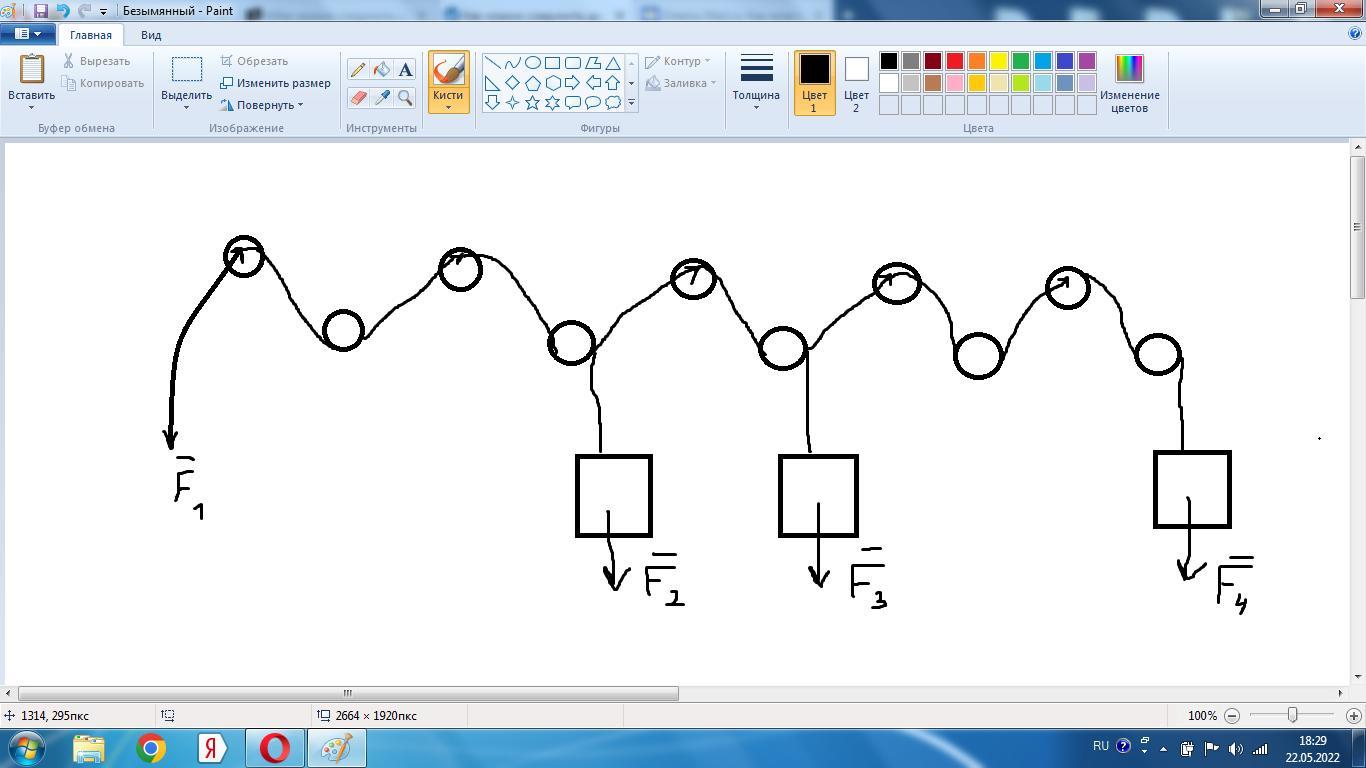Select the Eraser tool
Screen dimensions: 1366x768
pyautogui.click(x=358, y=97)
